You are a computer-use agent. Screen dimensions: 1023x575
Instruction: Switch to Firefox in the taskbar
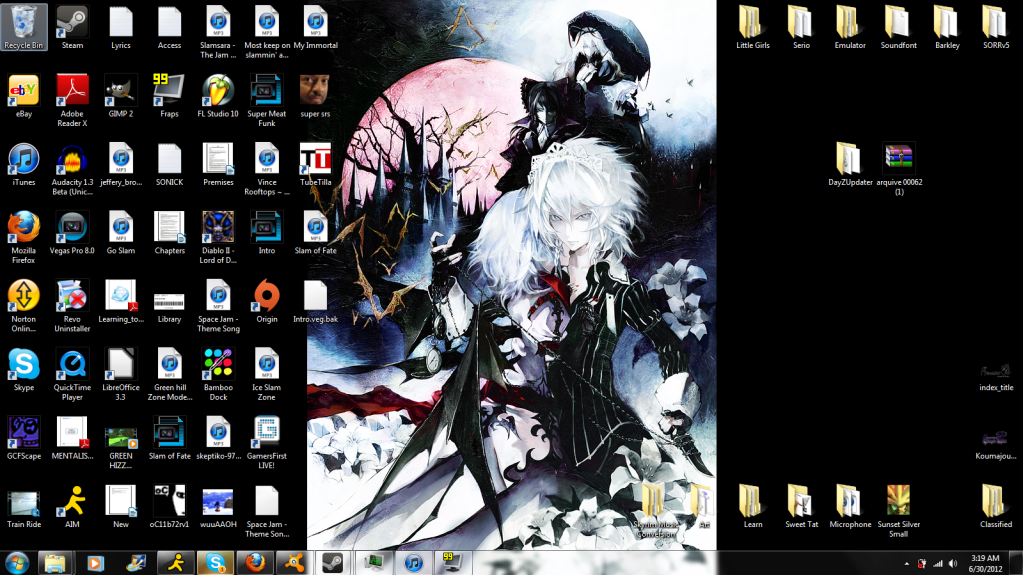point(255,563)
